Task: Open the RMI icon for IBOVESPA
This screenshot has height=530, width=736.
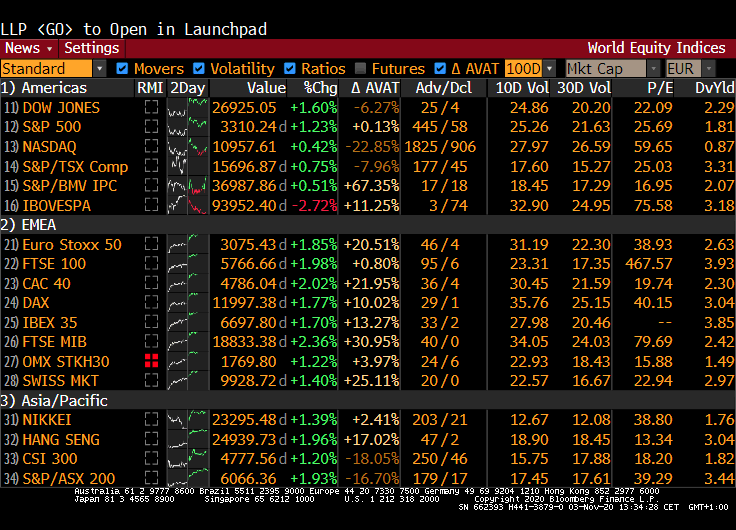Action: [x=151, y=205]
